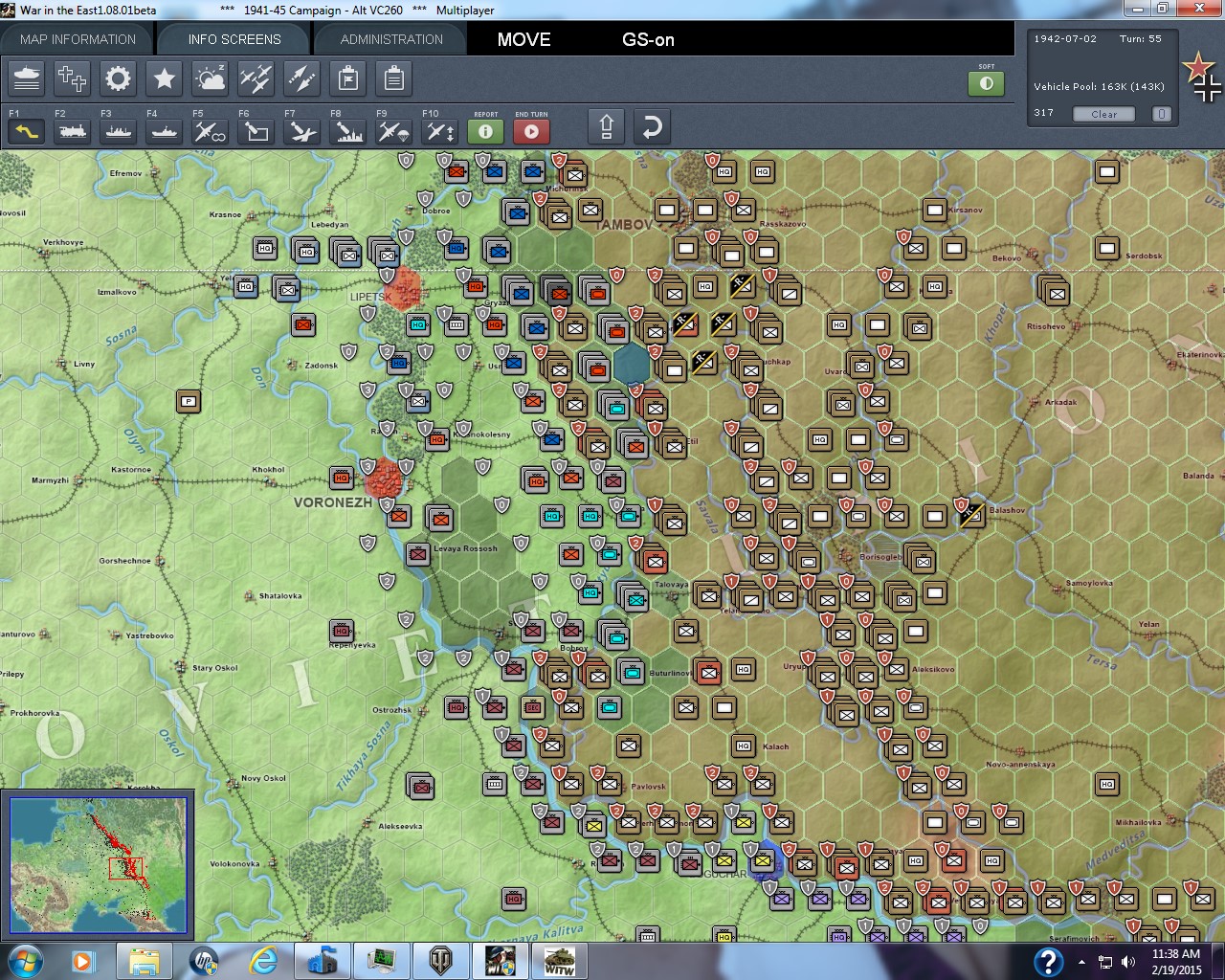The image size is (1225, 980).
Task: Click the up-arrow icon beside End Turn
Action: tap(607, 127)
